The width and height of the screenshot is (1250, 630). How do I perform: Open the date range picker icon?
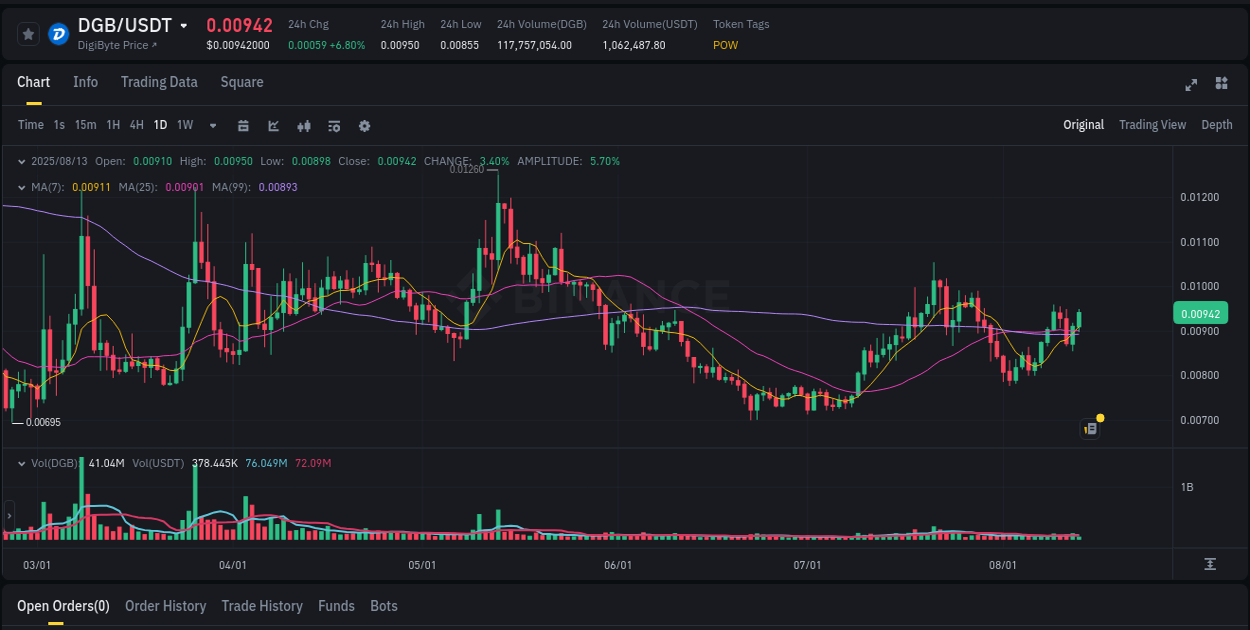point(243,126)
